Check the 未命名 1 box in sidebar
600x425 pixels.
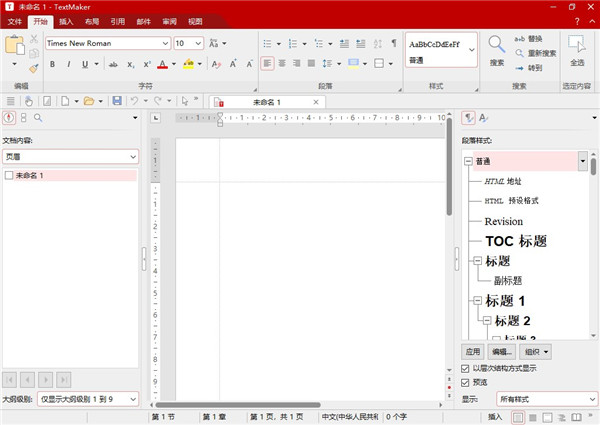(x=9, y=175)
